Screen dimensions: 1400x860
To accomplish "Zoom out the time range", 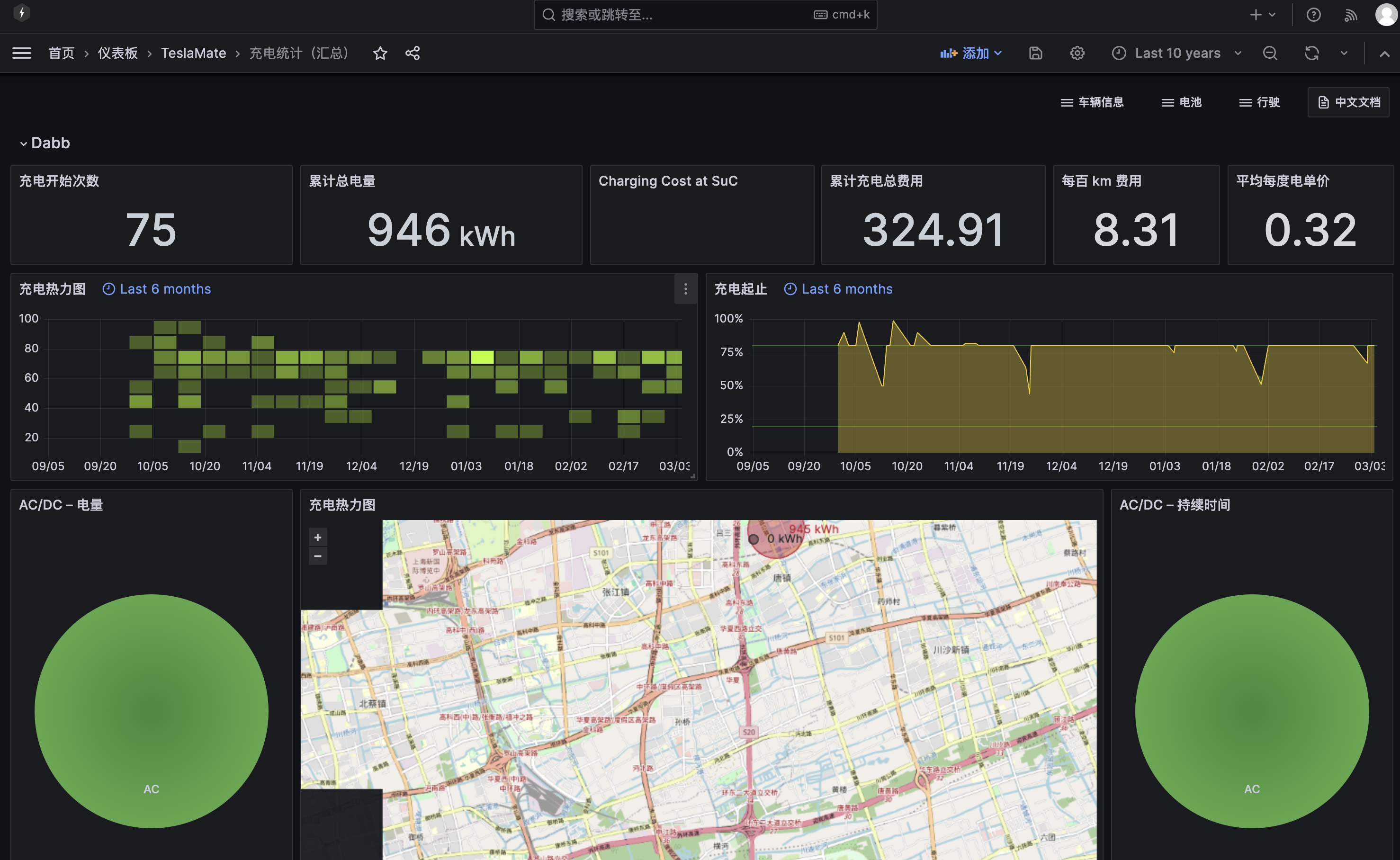I will click(1270, 54).
